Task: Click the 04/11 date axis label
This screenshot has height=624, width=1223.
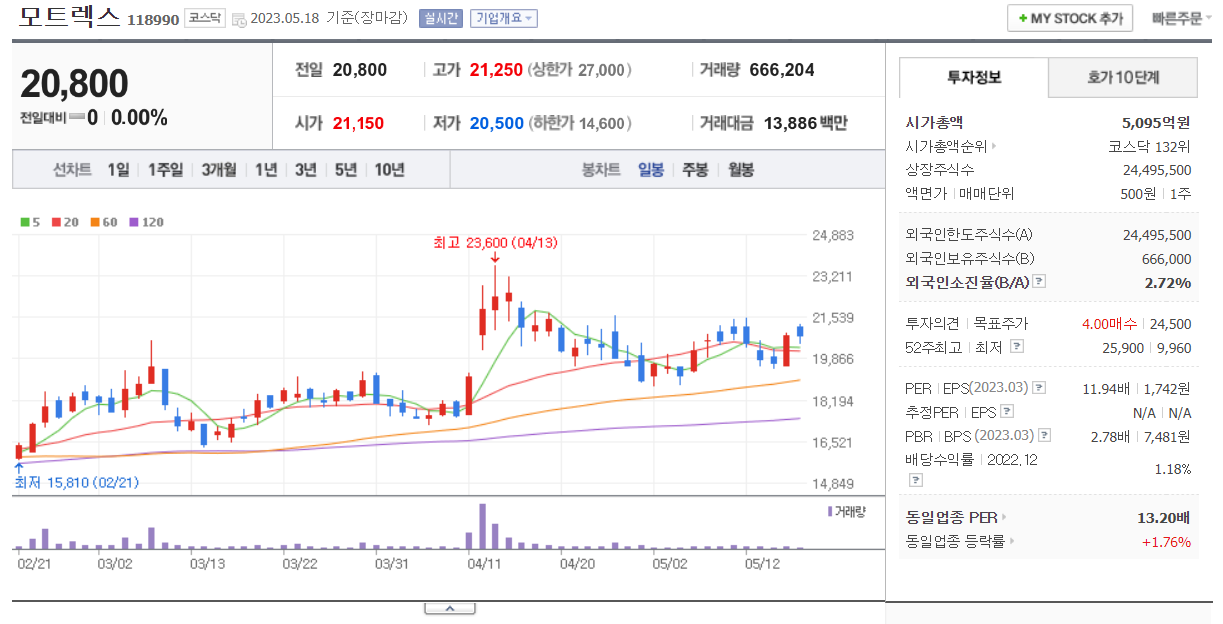Action: (484, 564)
